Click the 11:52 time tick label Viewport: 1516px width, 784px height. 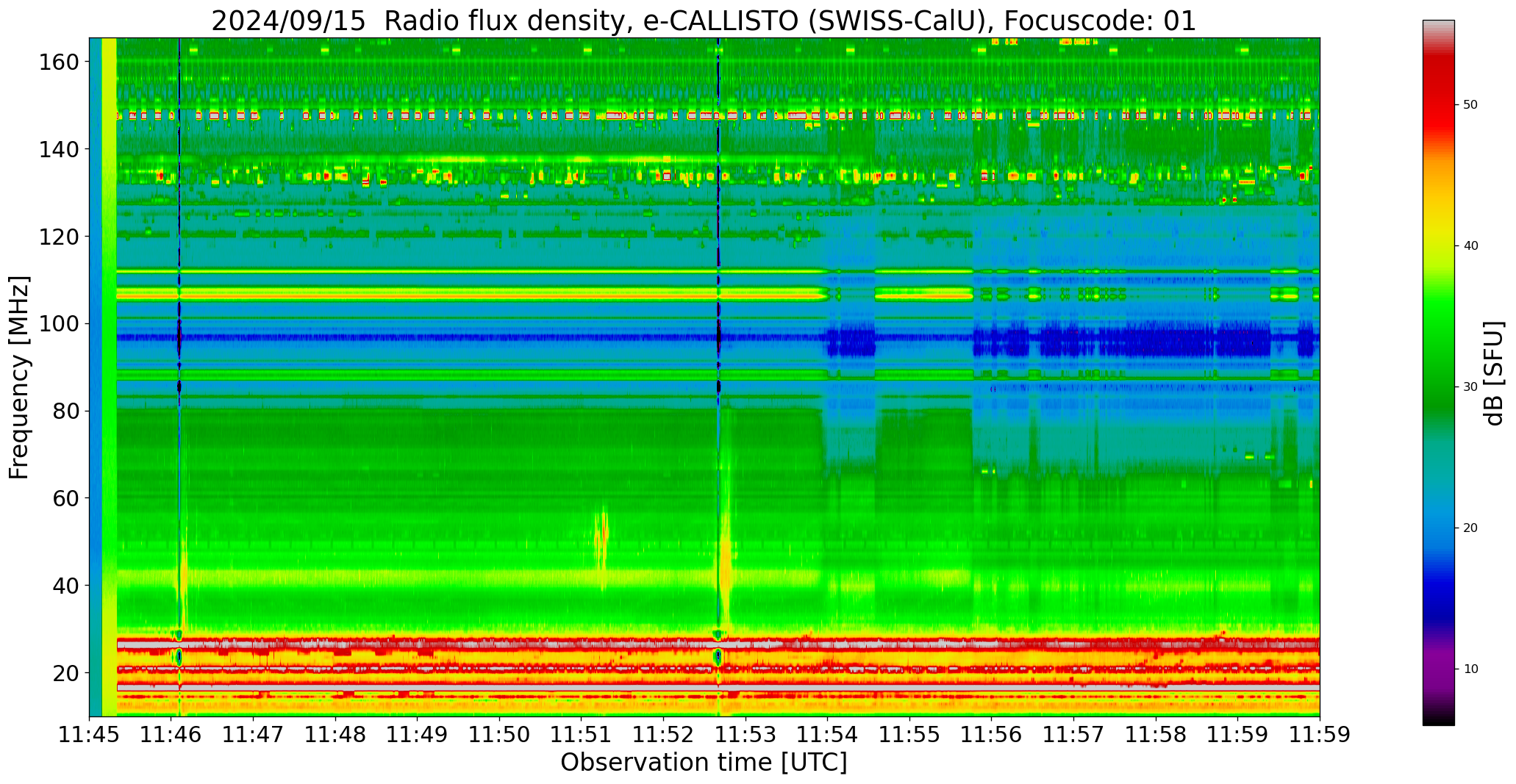(663, 735)
